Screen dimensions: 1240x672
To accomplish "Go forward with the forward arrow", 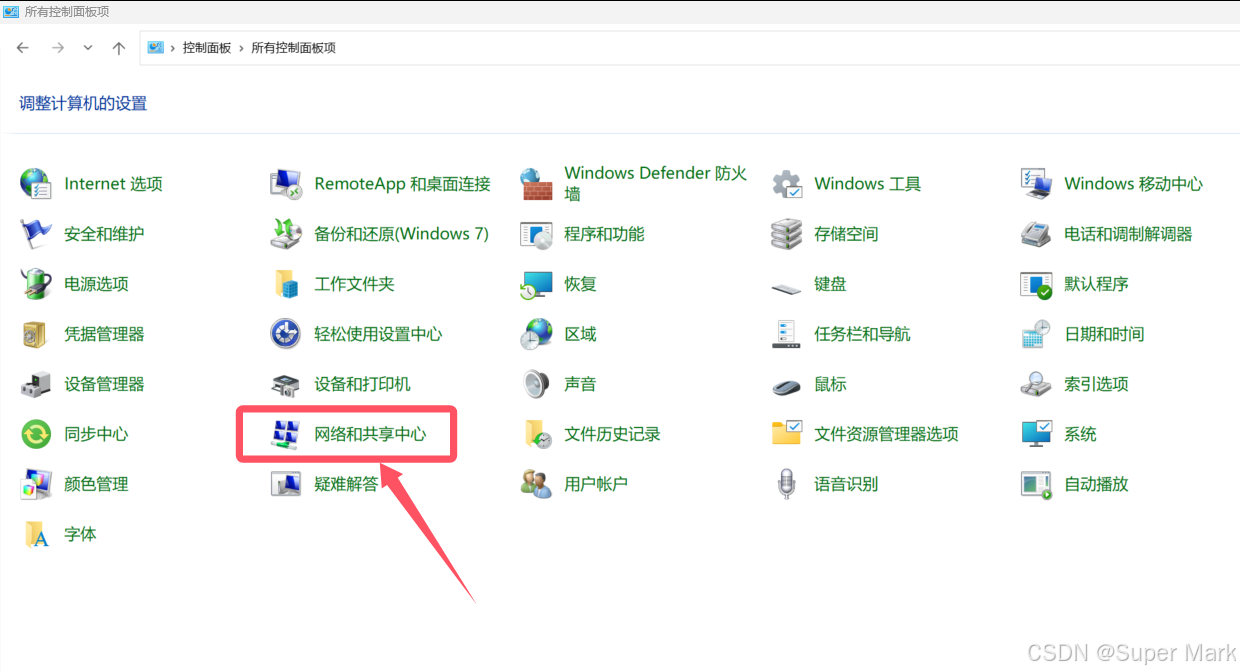I will [57, 48].
